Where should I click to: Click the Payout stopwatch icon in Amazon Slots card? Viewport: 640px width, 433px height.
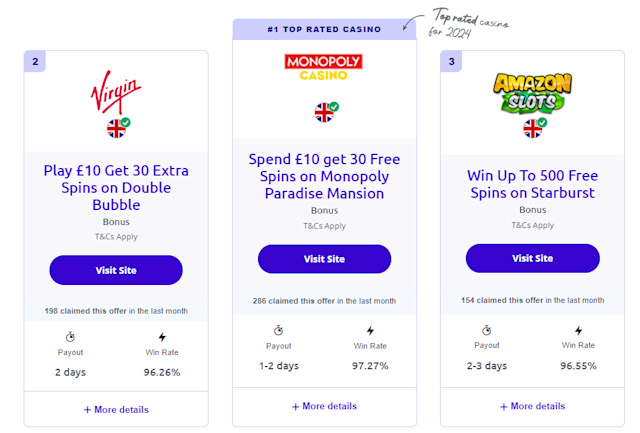pyautogui.click(x=487, y=330)
